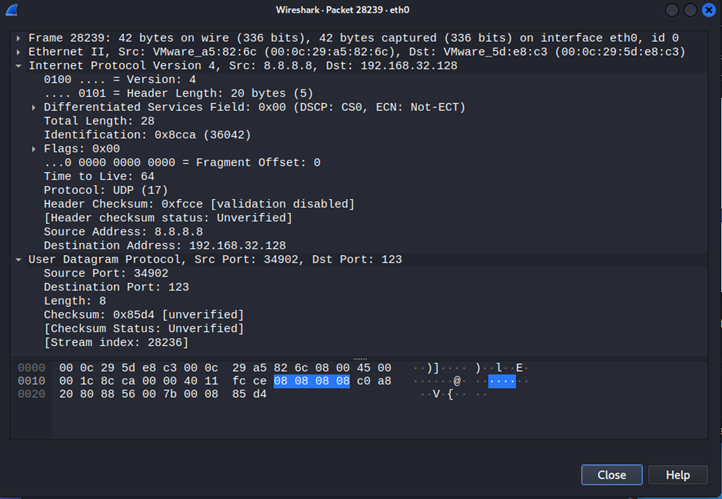The height and width of the screenshot is (499, 722).
Task: Expand the Frame 28239 tree row
Action: [x=19, y=37]
